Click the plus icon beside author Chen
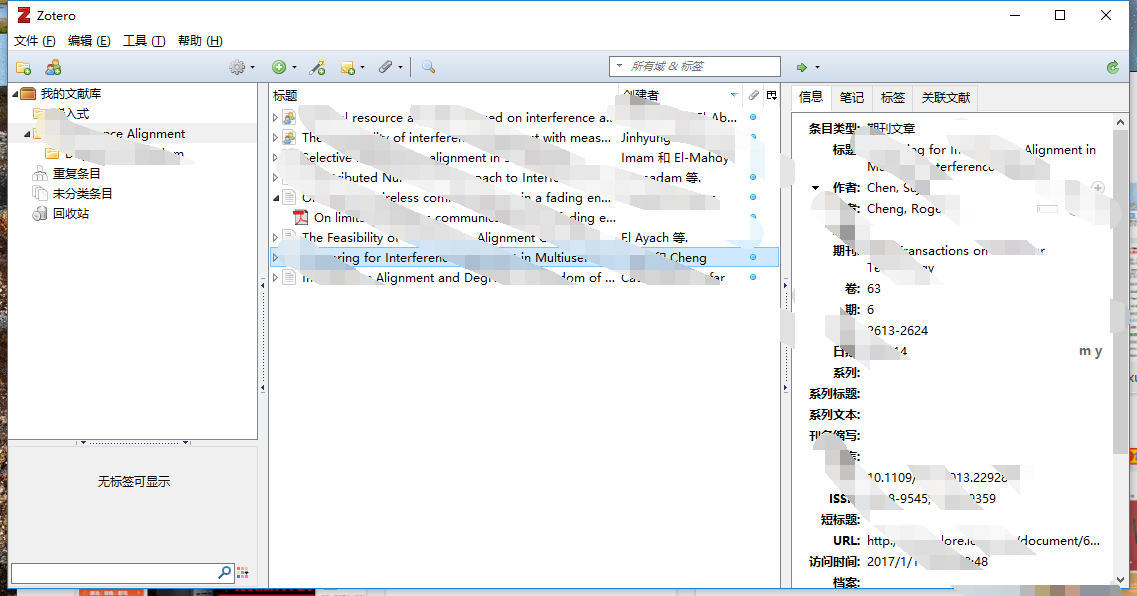The width and height of the screenshot is (1137, 596). pyautogui.click(x=1098, y=188)
